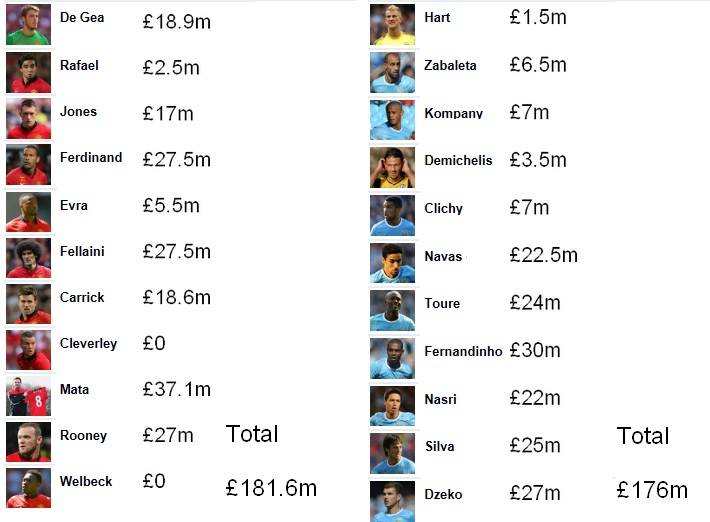Select the Kompany name text
Image resolution: width=710 pixels, height=522 pixels.
454,113
